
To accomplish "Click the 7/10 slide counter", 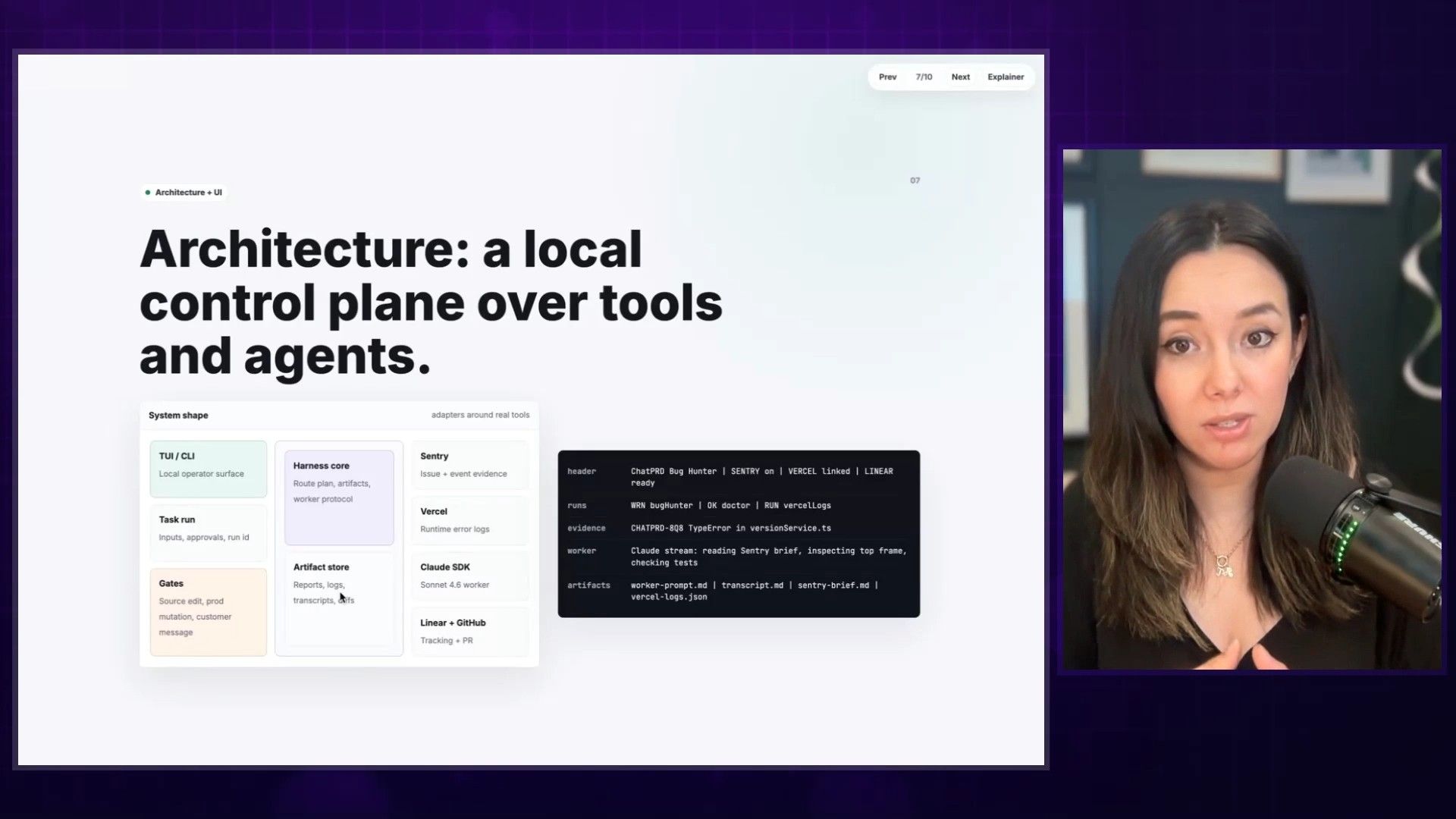I will (924, 77).
